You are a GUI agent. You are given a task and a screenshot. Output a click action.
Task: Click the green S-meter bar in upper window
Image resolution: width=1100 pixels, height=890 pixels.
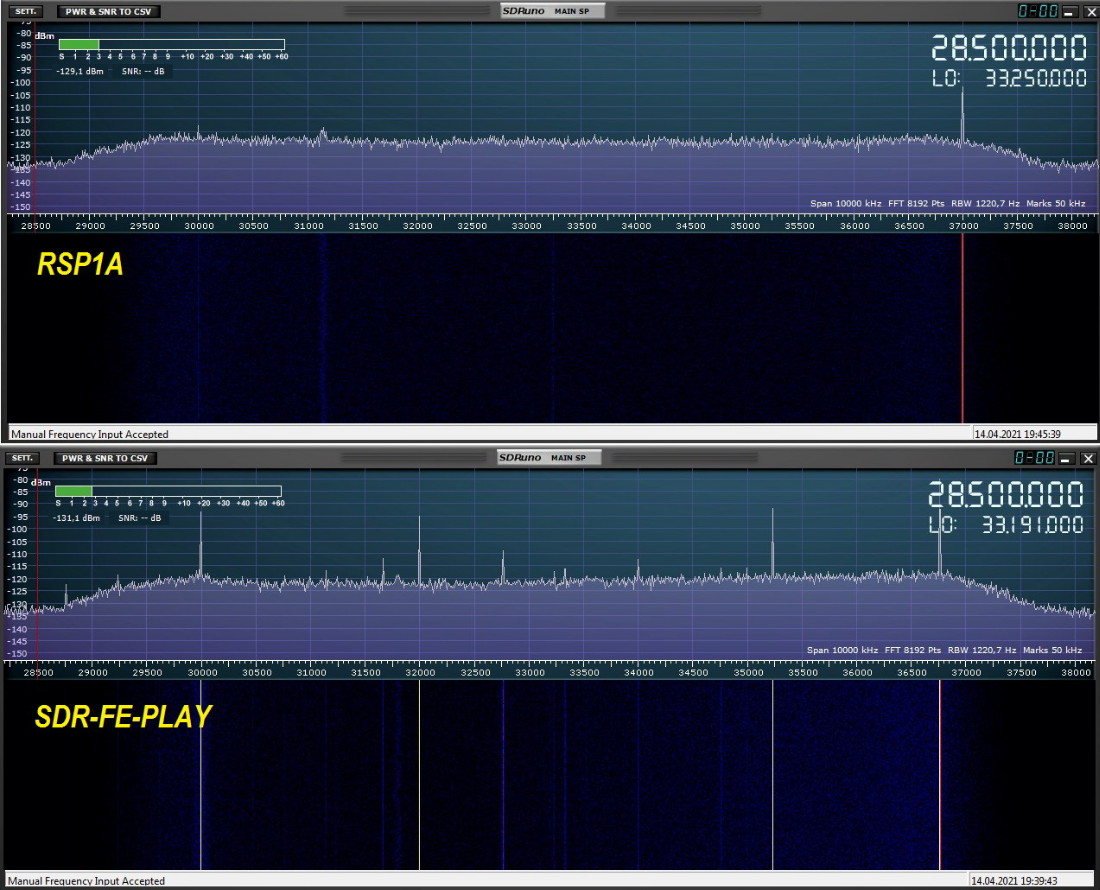pos(79,44)
